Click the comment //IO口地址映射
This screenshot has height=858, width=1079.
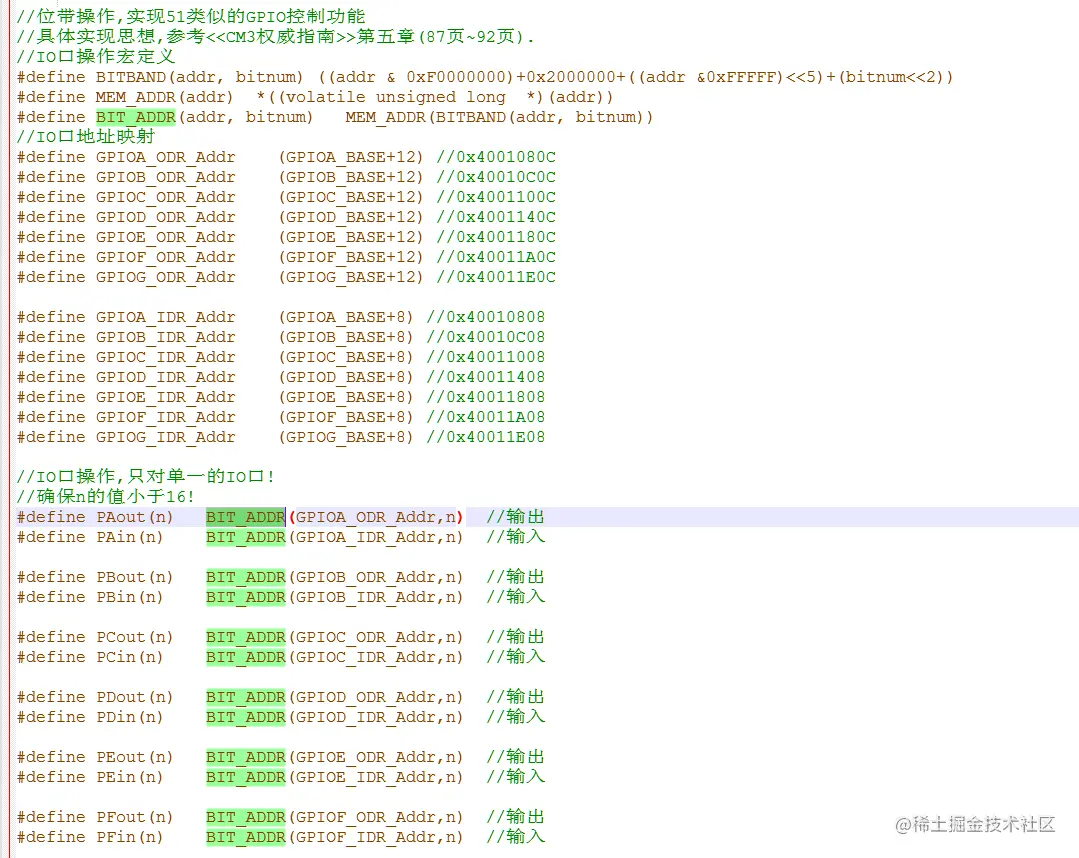pos(86,136)
